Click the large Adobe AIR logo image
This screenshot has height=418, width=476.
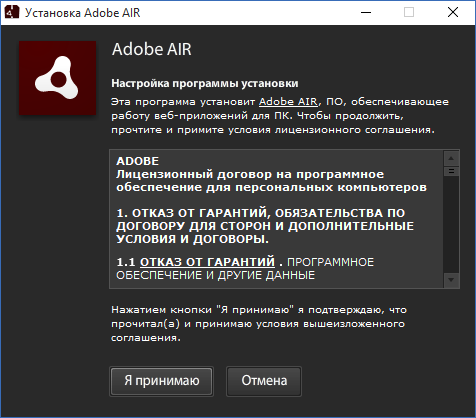58,78
